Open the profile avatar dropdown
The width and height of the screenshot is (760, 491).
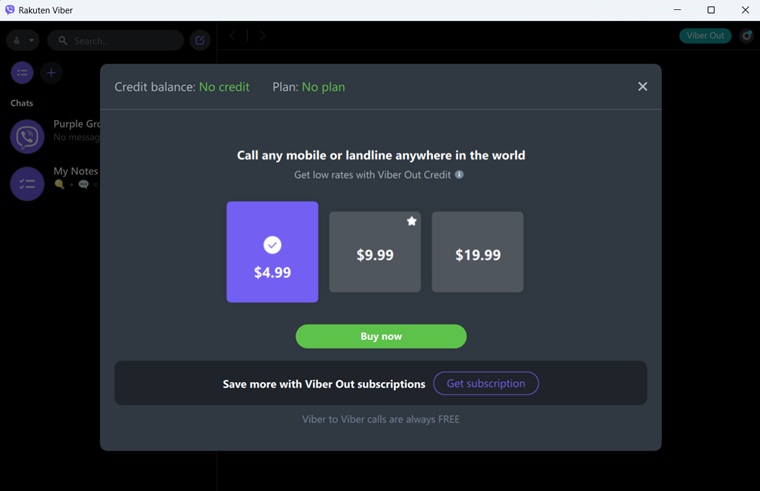click(x=23, y=40)
